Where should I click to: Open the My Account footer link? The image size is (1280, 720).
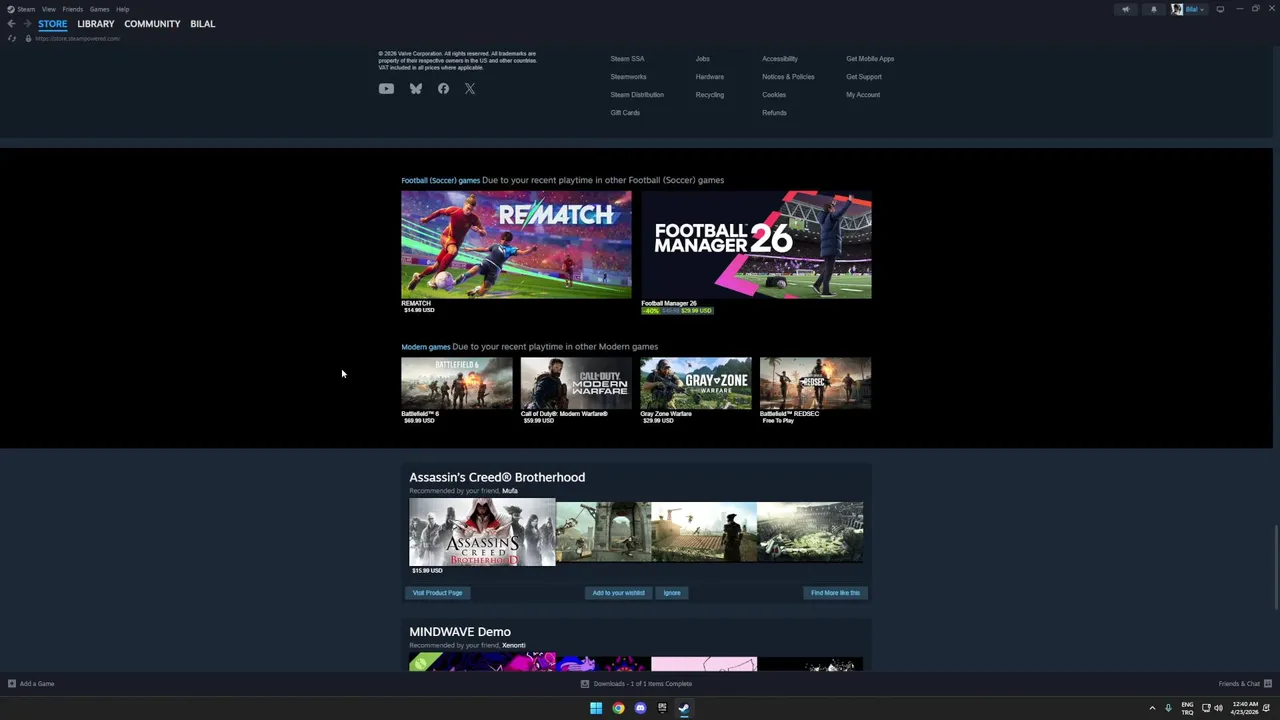(863, 95)
